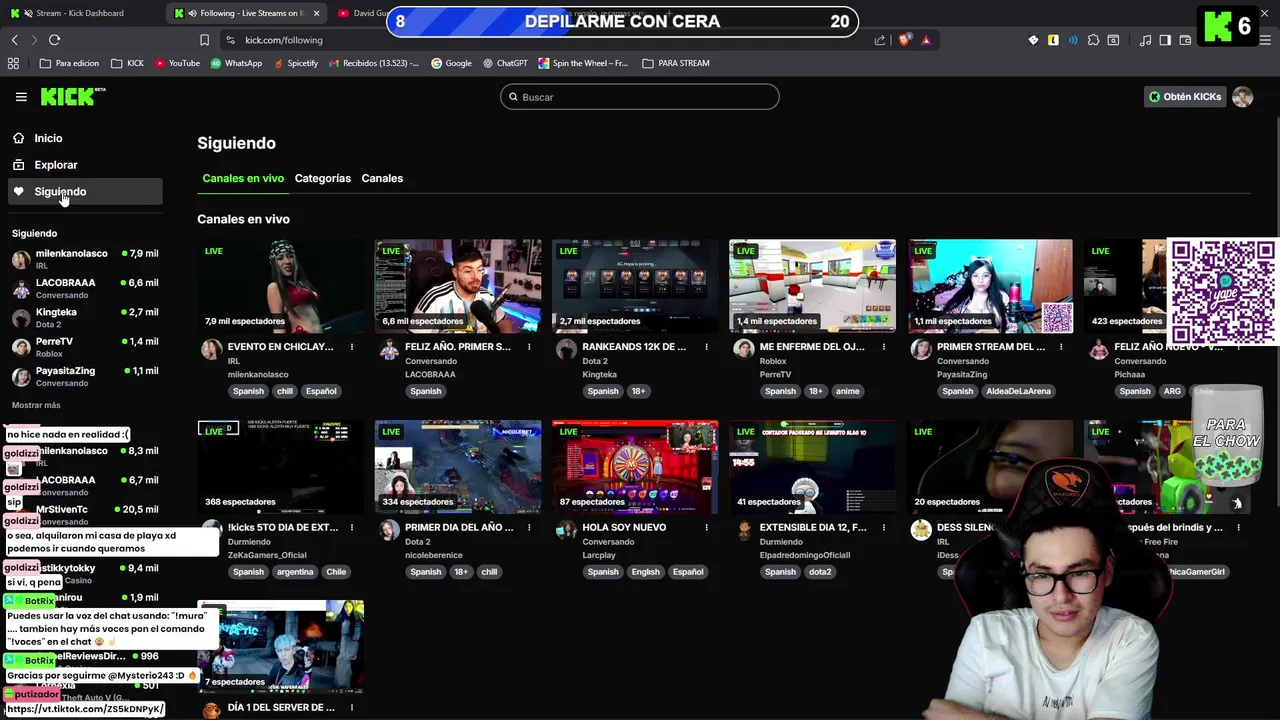Screen dimensions: 1280x720
Task: Click the chill tag under milenkanolasco stream
Action: (285, 391)
